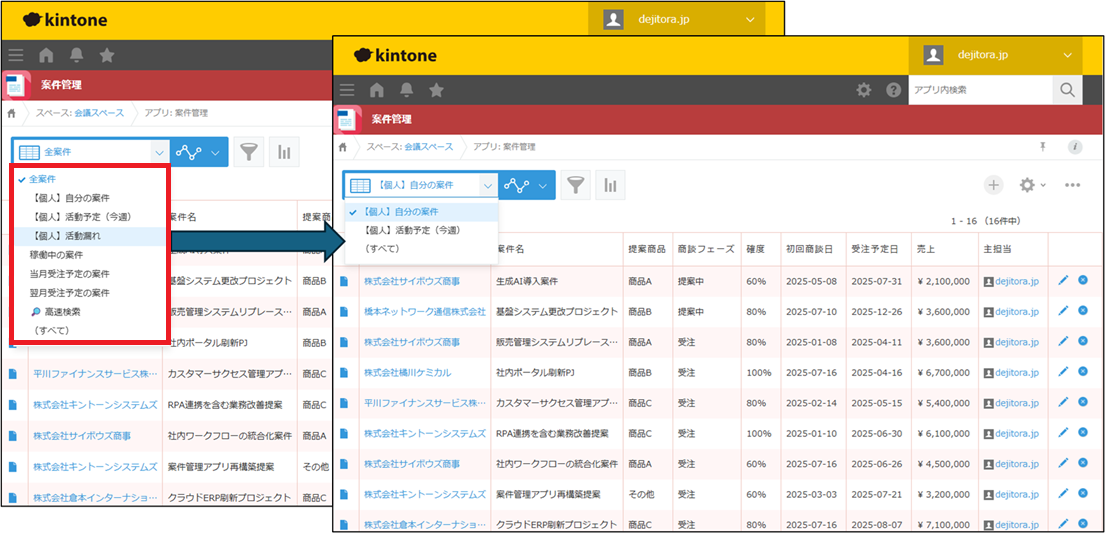Open the 橋本ネットワーク通信株式会社 link
Viewport: 1105px width, 533px height.
click(x=424, y=312)
